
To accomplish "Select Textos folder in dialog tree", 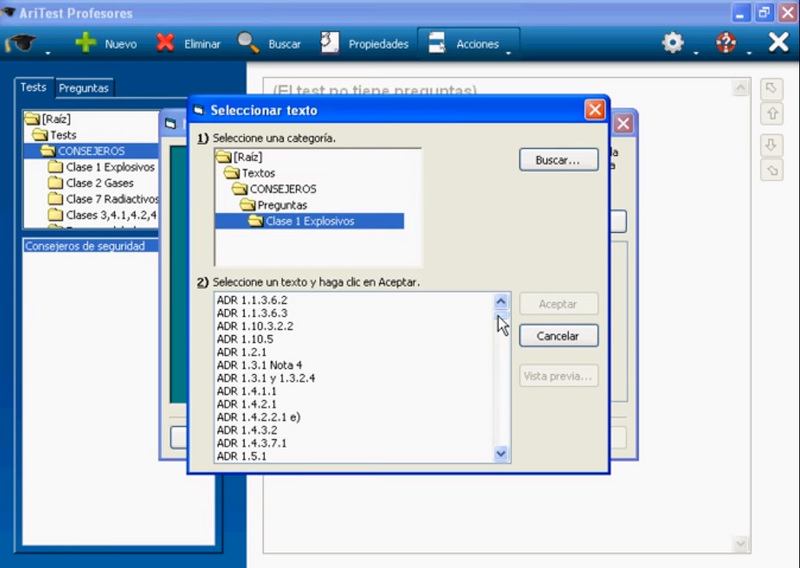I will coord(250,173).
